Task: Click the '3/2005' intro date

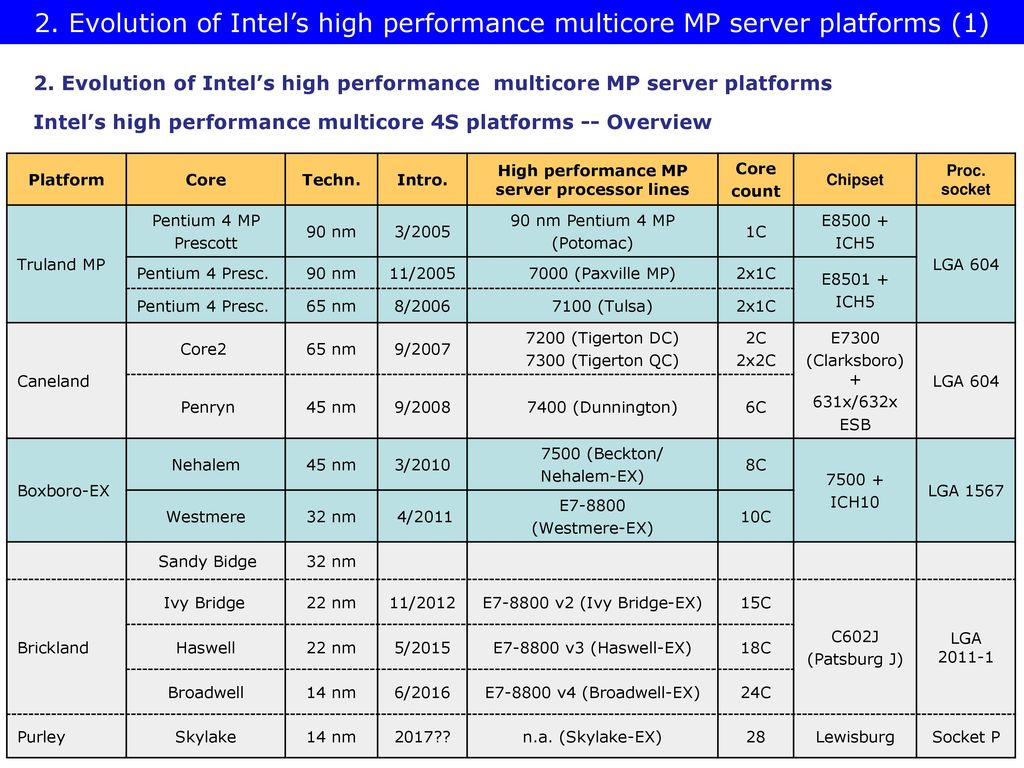Action: point(423,231)
